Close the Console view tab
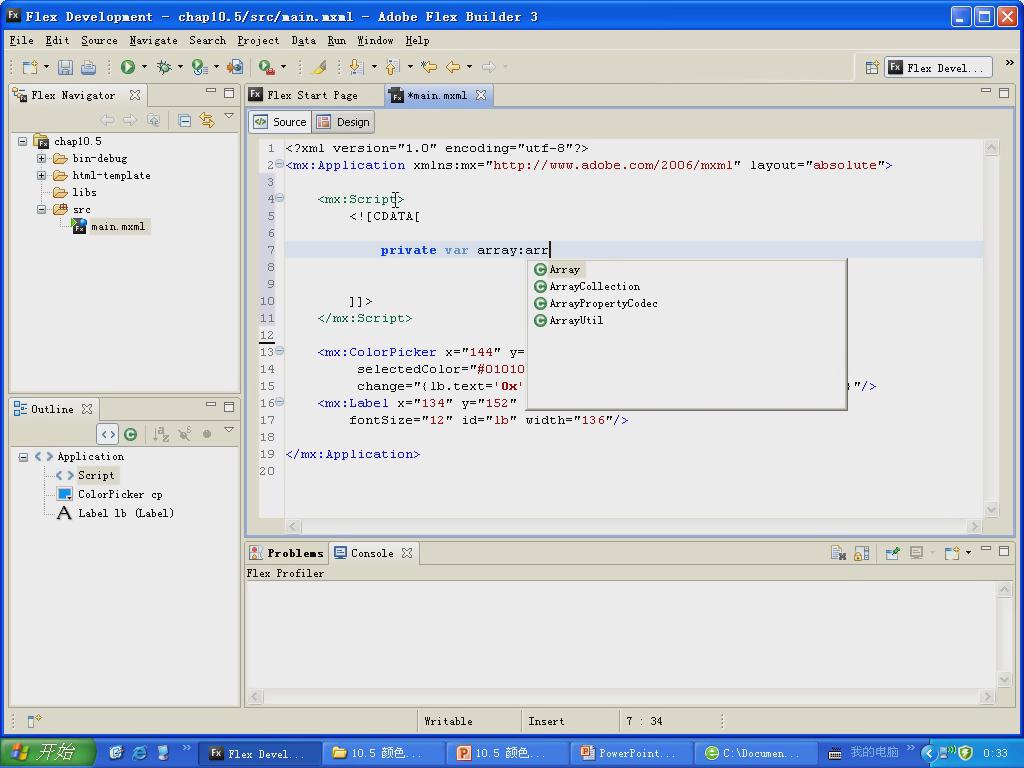The image size is (1024, 768). [407, 553]
